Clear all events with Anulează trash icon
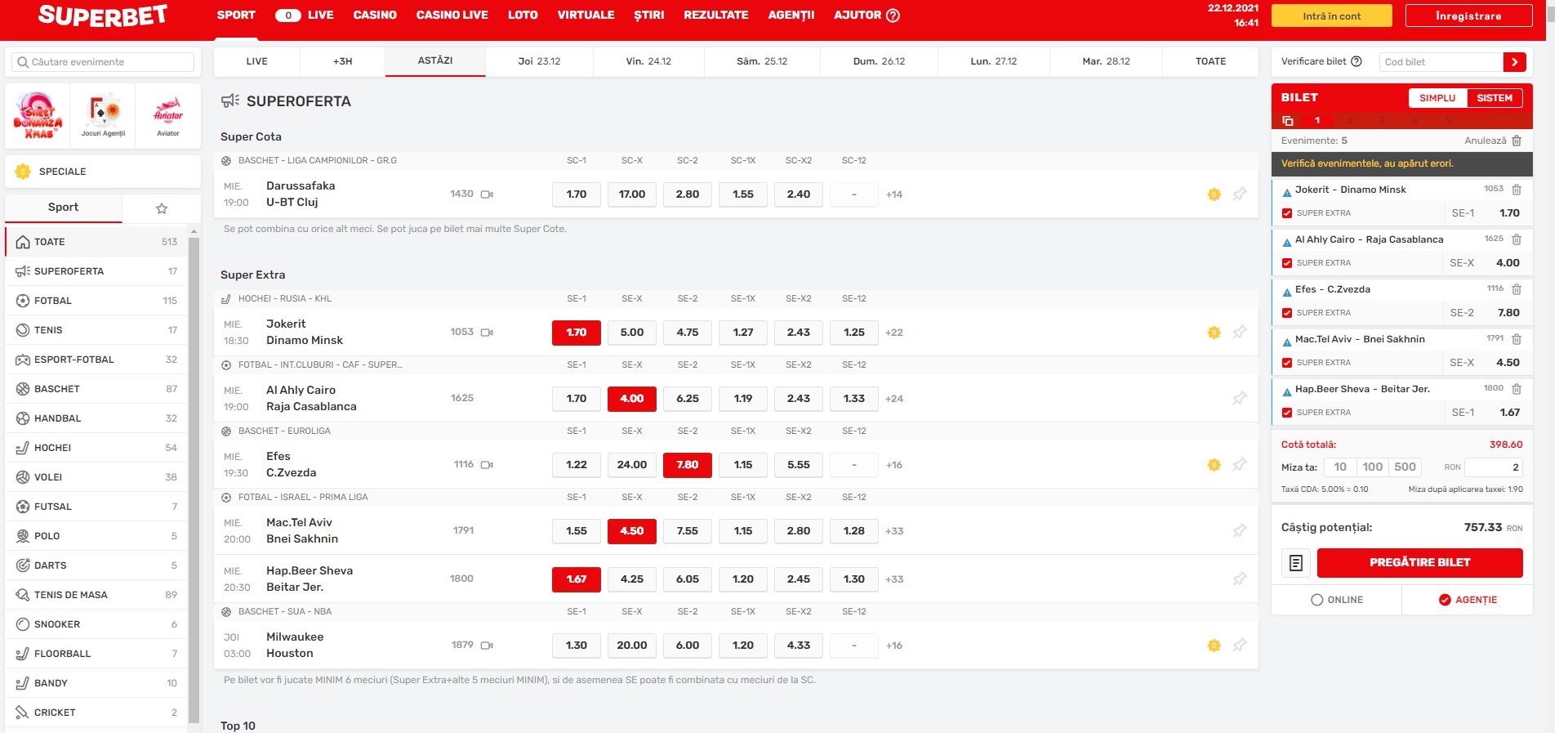This screenshot has width=1568, height=733. pyautogui.click(x=1517, y=141)
